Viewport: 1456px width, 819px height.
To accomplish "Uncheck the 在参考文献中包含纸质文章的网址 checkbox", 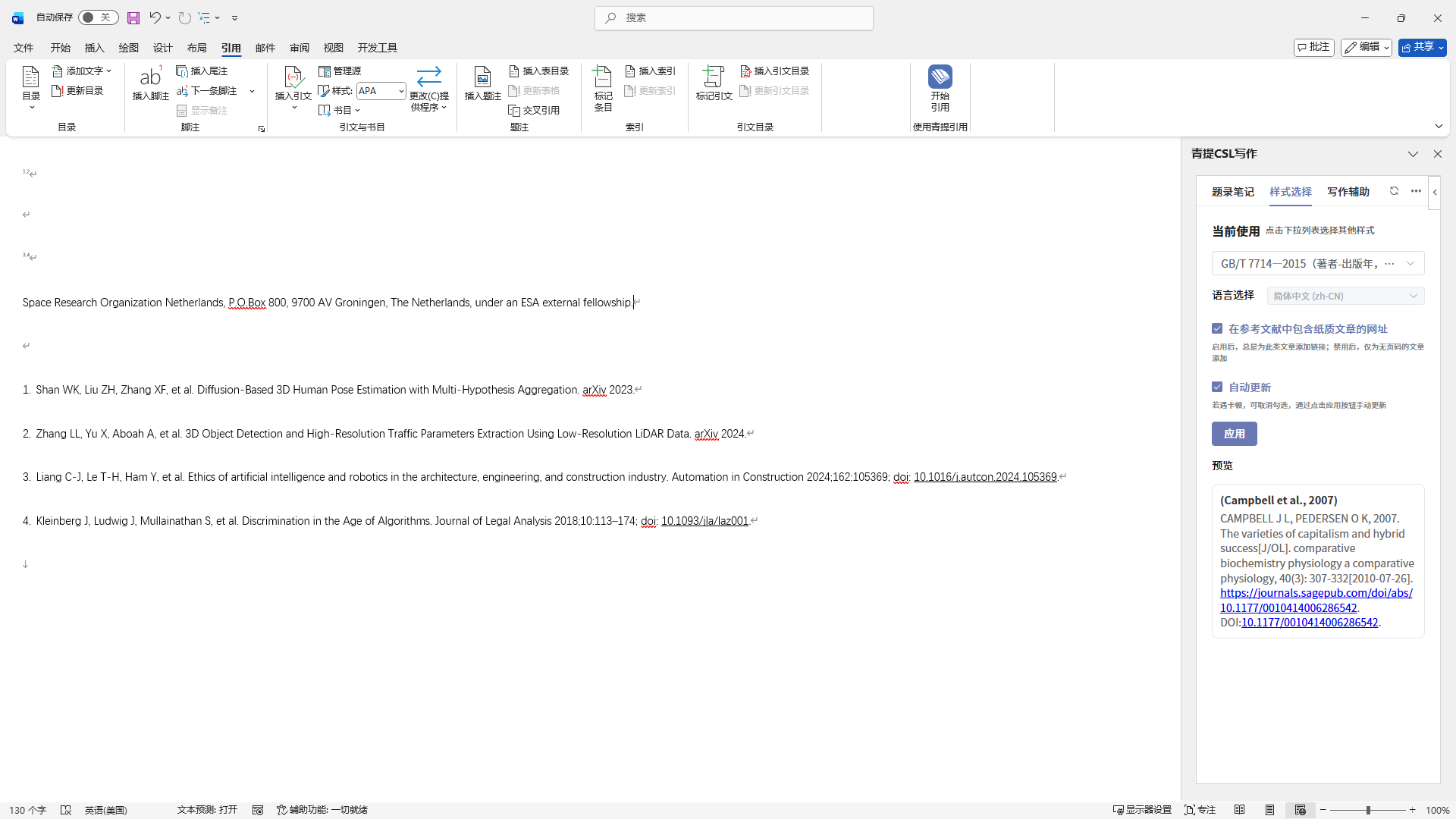I will [x=1217, y=328].
